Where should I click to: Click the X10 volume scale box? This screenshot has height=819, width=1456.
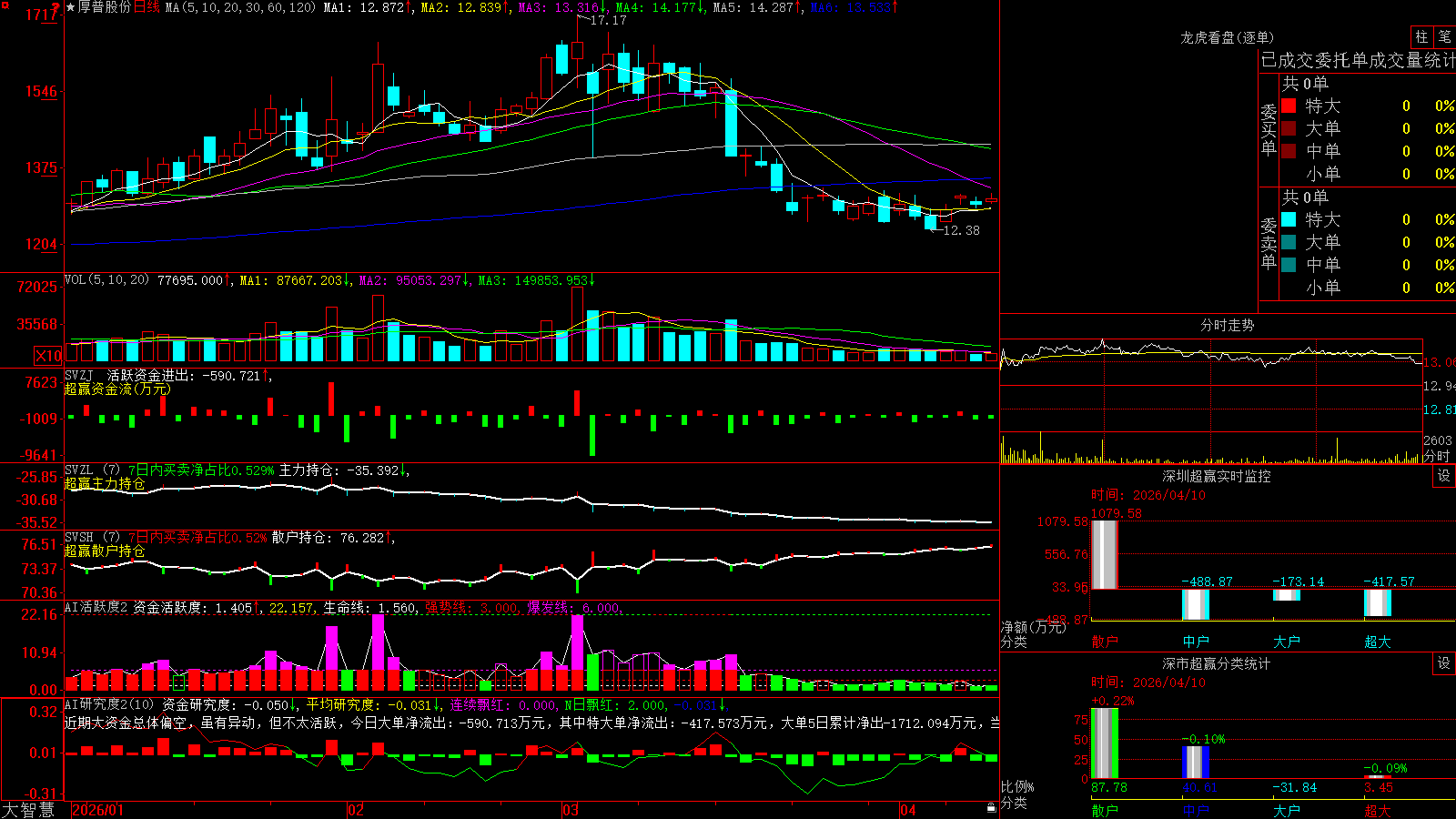pos(48,356)
